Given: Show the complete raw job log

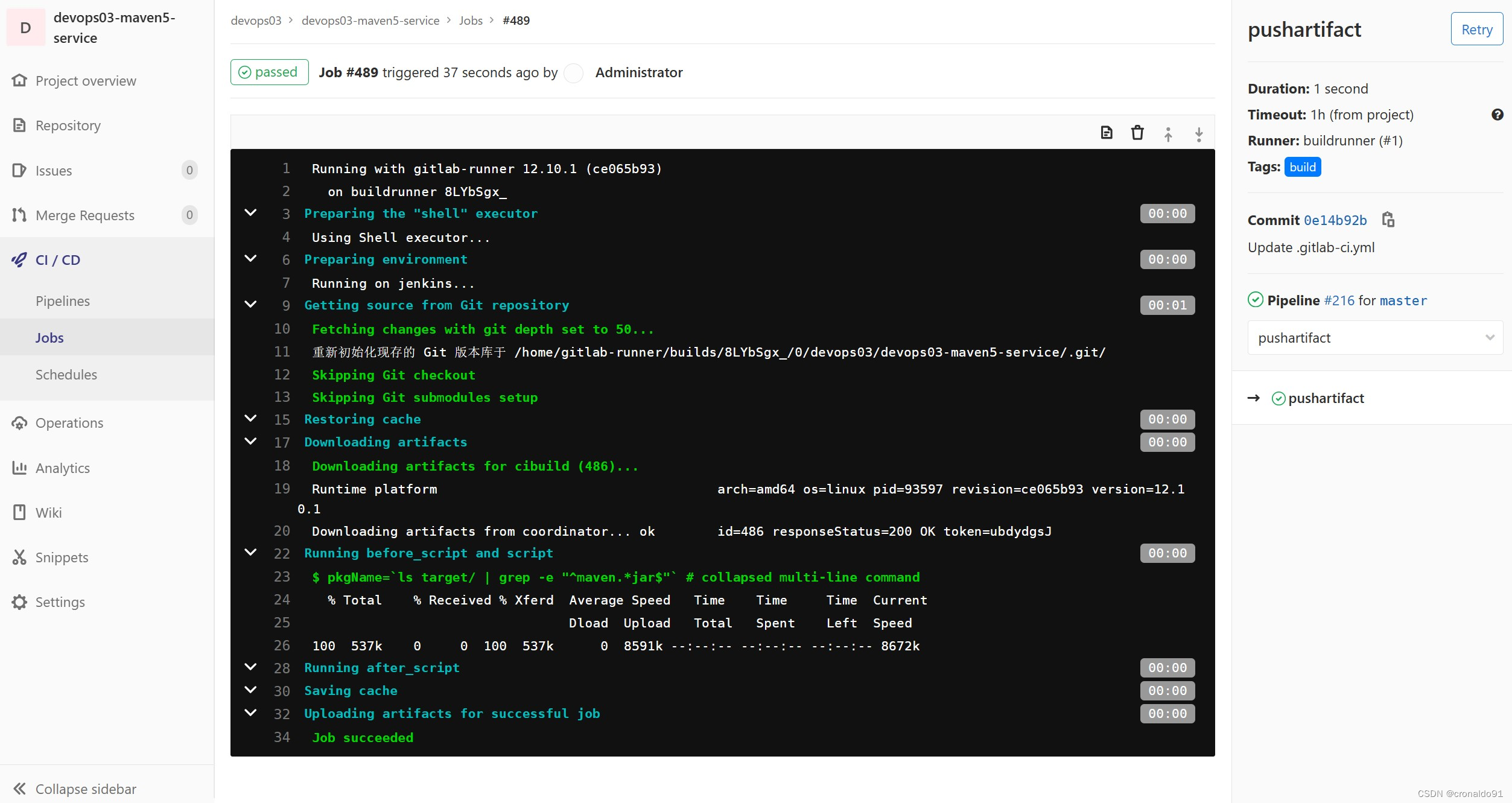Looking at the screenshot, I should tap(1107, 132).
